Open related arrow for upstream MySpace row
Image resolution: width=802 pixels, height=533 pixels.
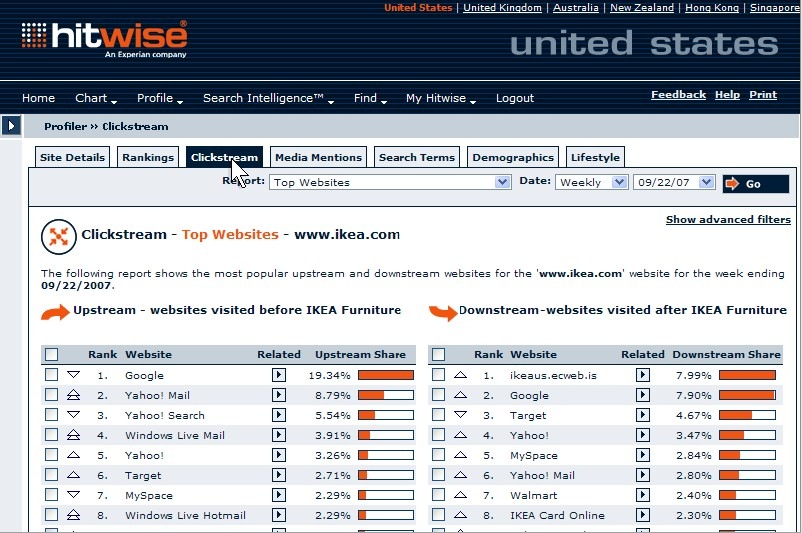(x=279, y=495)
